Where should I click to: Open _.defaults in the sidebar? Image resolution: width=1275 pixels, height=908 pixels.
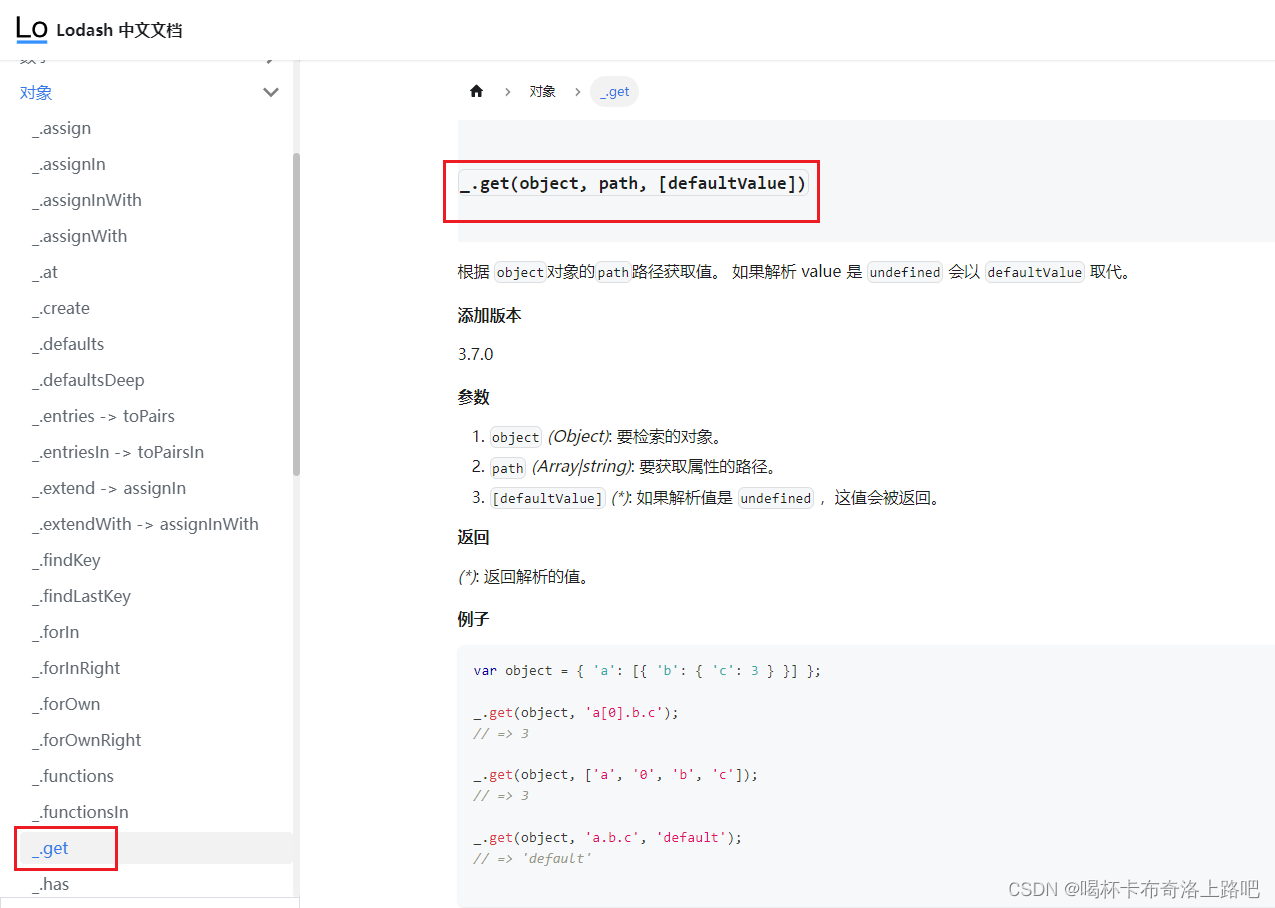click(x=68, y=344)
